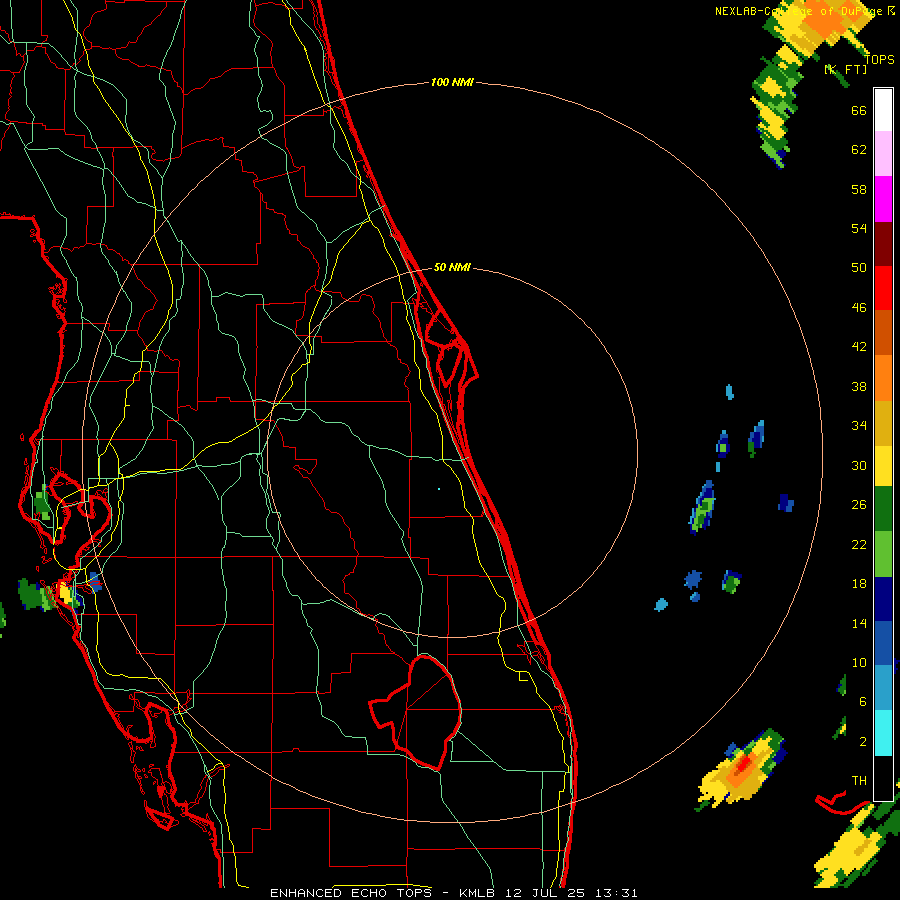Click the legend value "54"
Viewport: 900px width, 900px height.
859,228
